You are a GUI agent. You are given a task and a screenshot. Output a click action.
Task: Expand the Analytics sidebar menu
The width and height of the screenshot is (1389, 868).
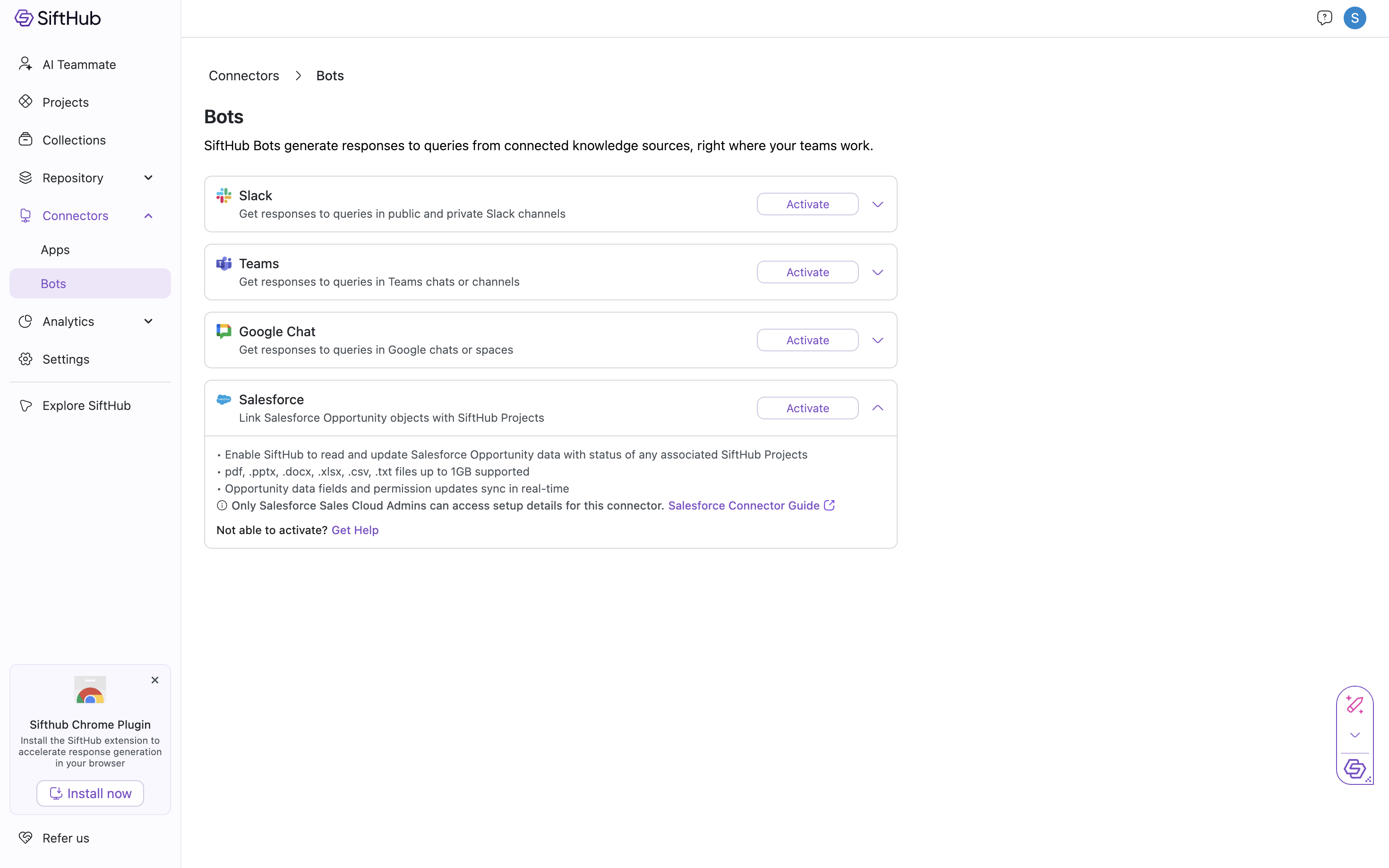pos(148,322)
